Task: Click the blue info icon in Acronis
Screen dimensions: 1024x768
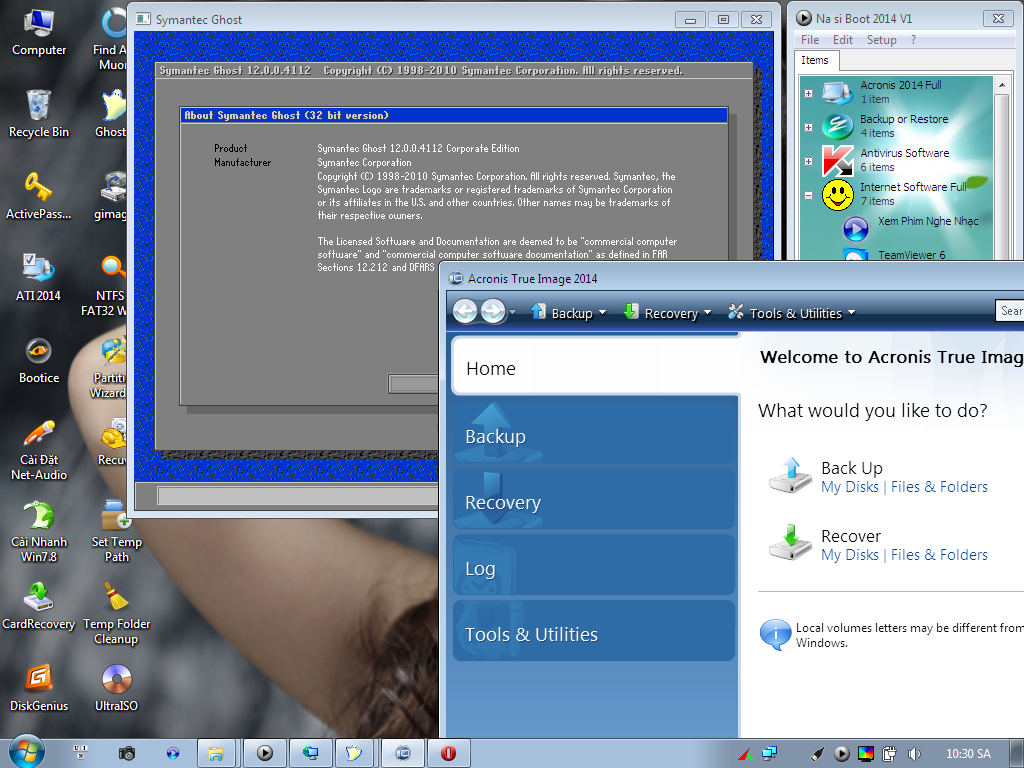Action: click(x=775, y=634)
